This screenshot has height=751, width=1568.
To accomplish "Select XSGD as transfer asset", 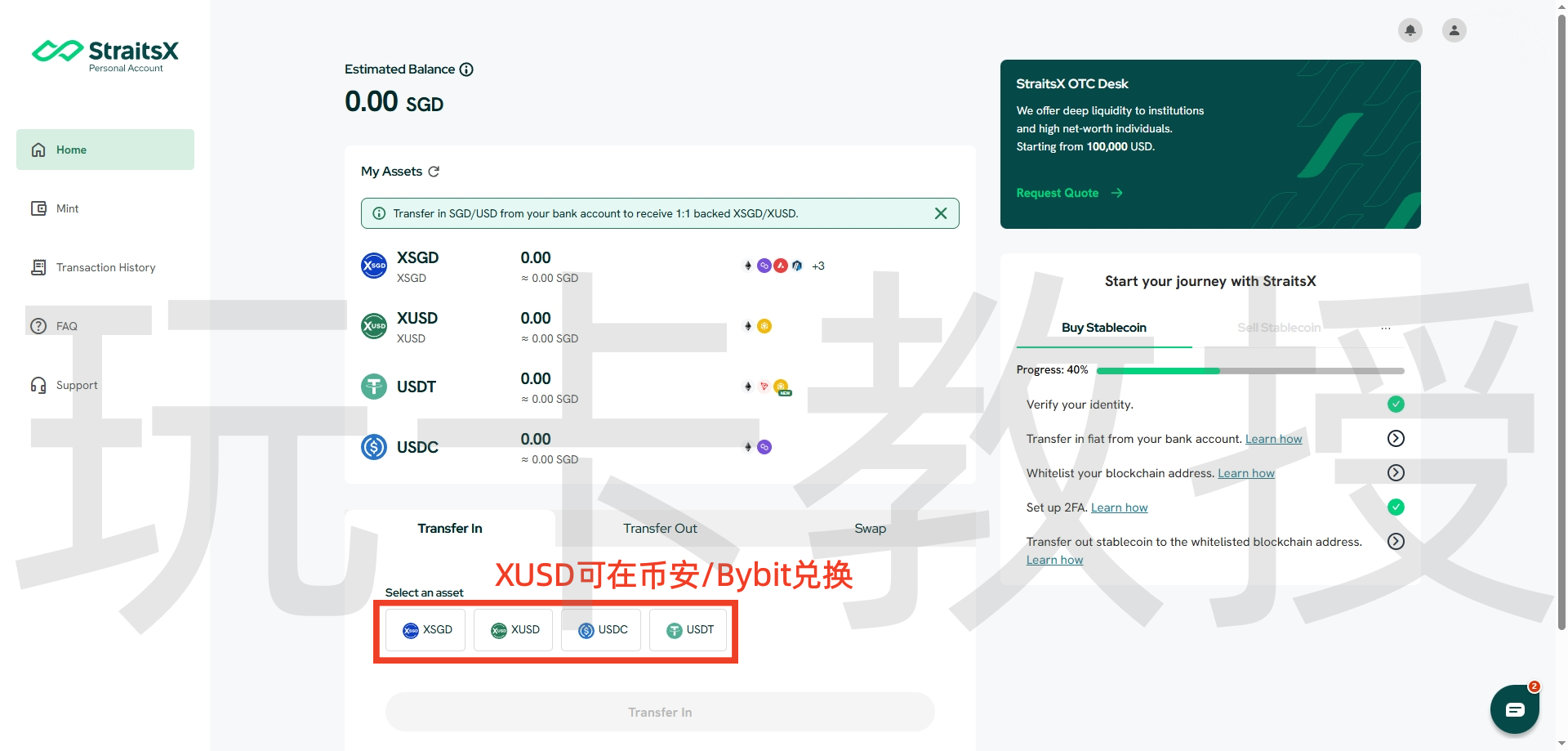I will click(425, 630).
